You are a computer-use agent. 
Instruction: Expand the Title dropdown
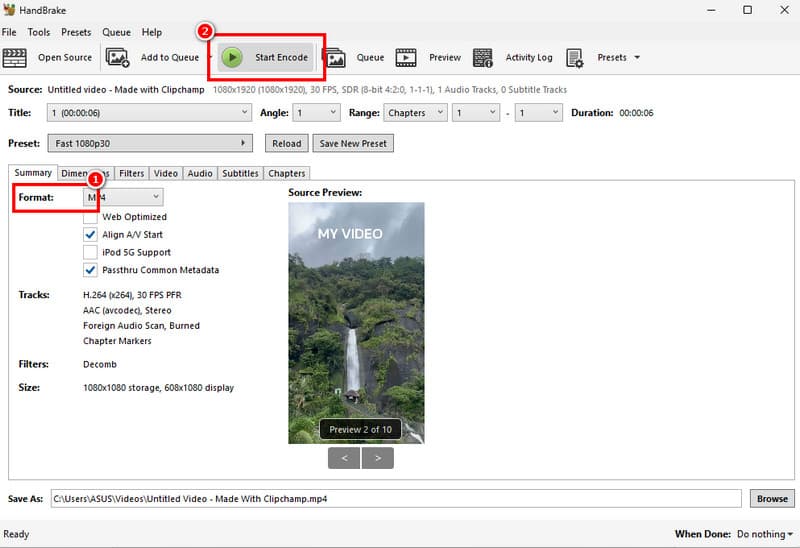(150, 113)
